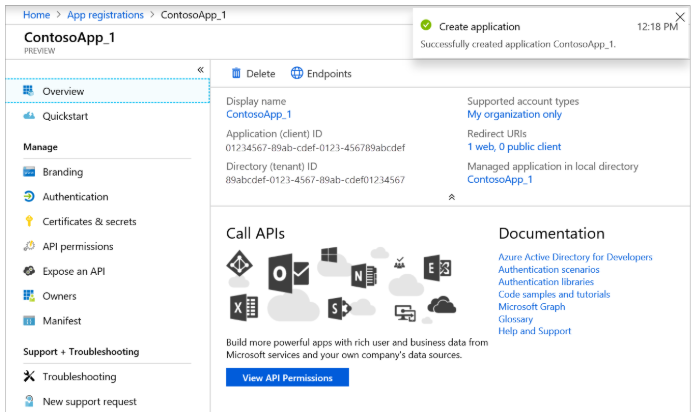Click the Endpoints button in toolbar

pyautogui.click(x=321, y=73)
